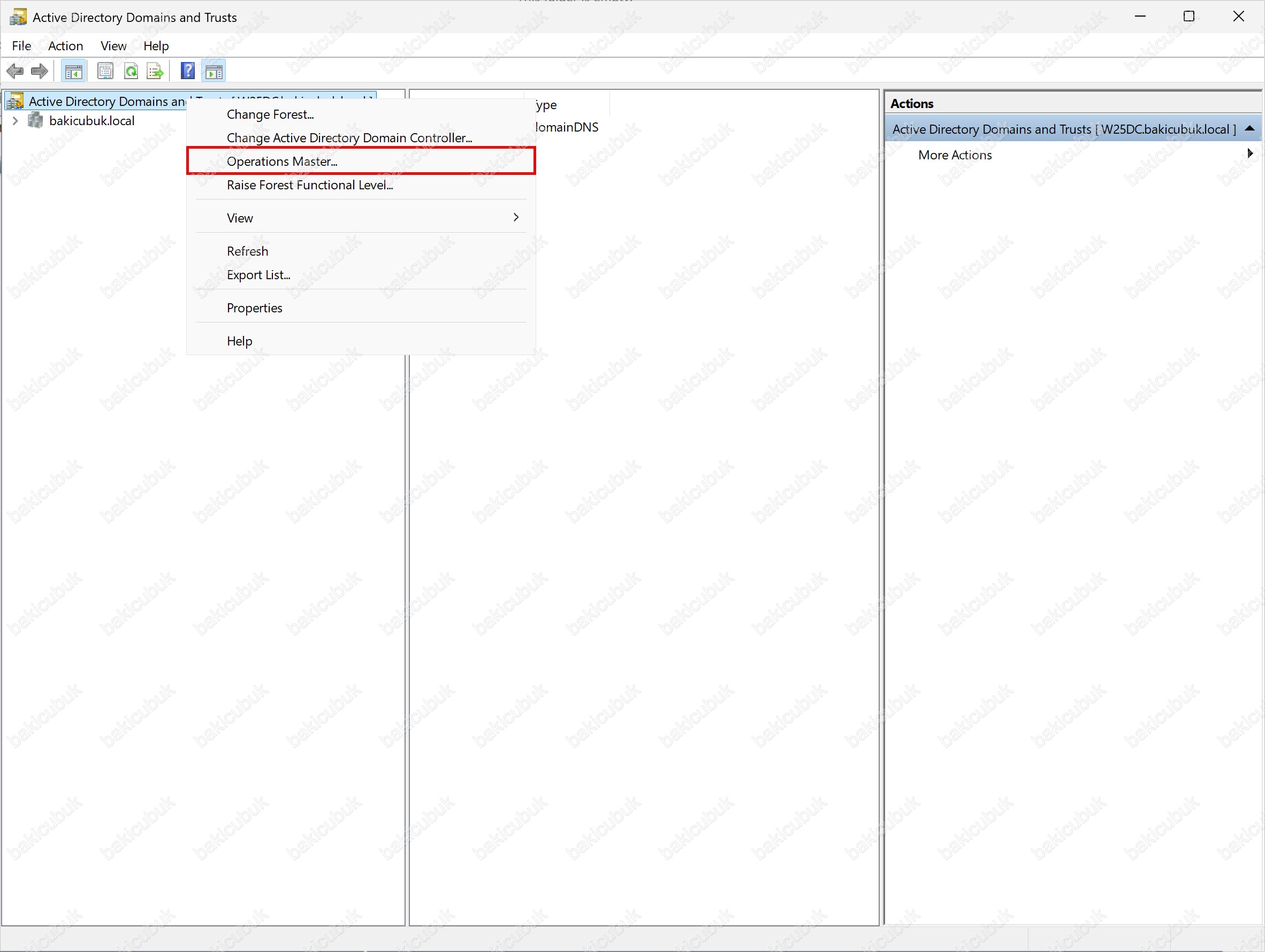Open Help via the blue question-mark icon
Image resolution: width=1265 pixels, height=952 pixels.
(x=188, y=72)
